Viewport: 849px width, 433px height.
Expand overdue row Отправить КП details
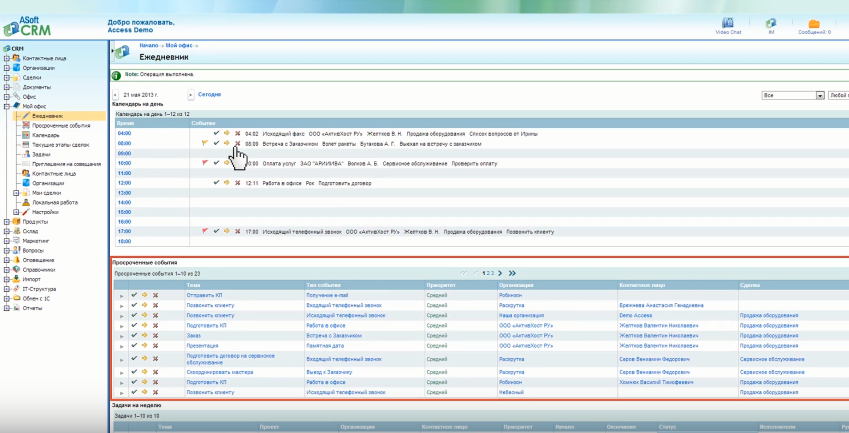tap(121, 296)
